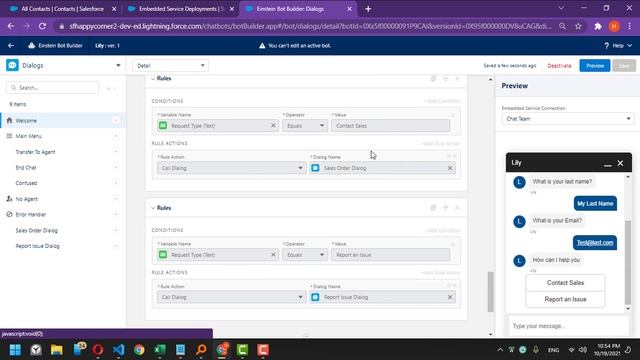The height and width of the screenshot is (360, 640).
Task: Reload the page in the browser
Action: pyautogui.click(x=42, y=26)
